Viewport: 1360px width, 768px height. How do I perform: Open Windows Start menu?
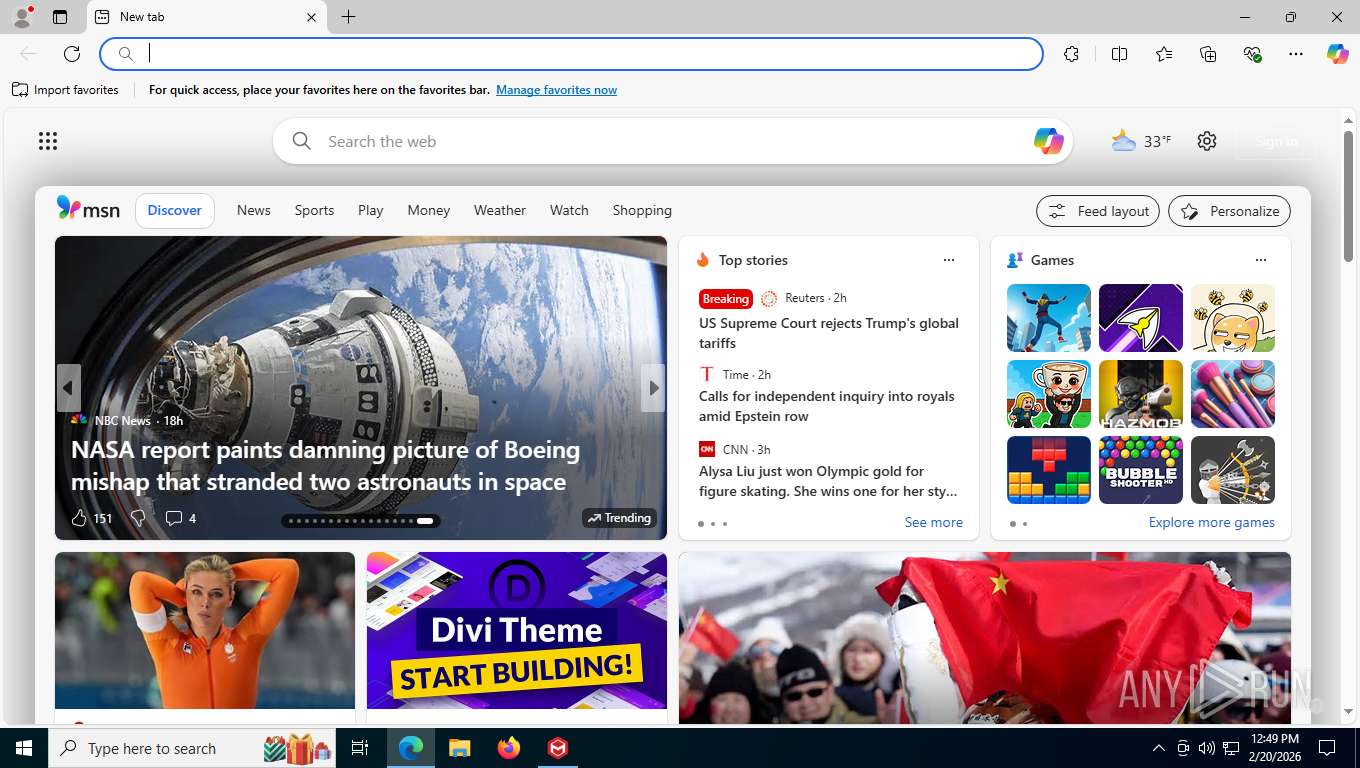tap(24, 748)
